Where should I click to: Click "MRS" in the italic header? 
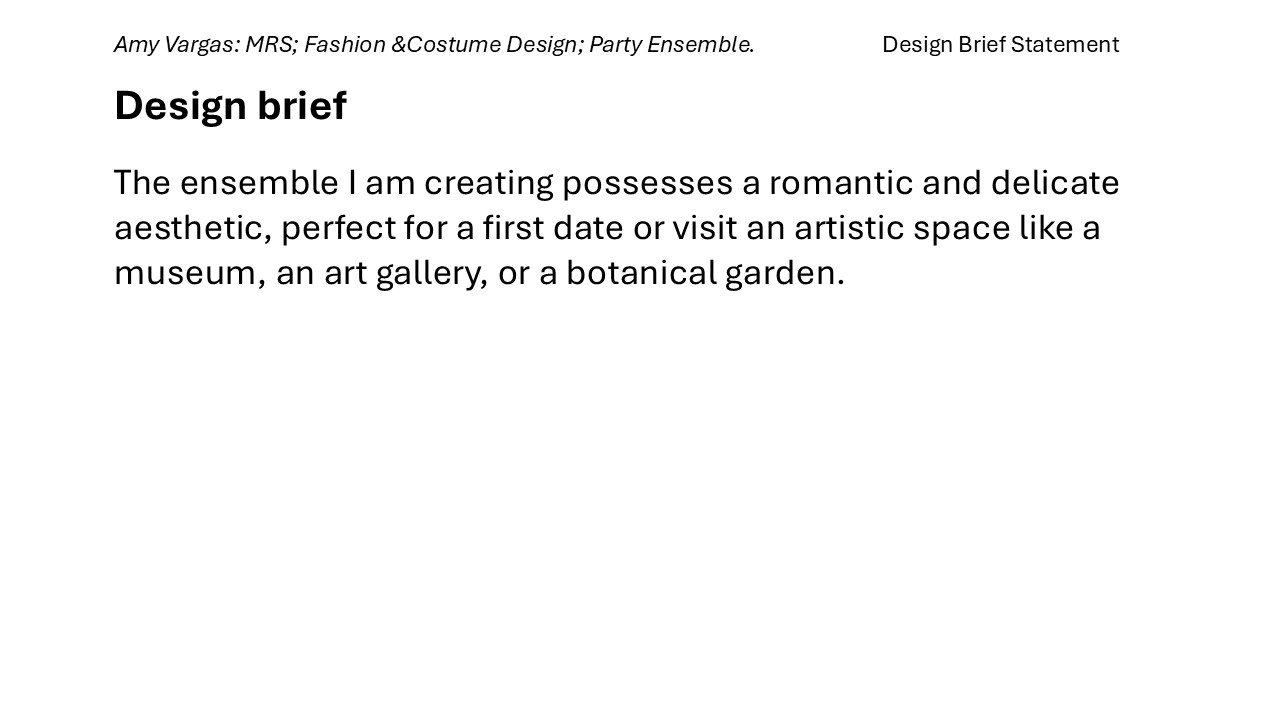click(x=268, y=44)
